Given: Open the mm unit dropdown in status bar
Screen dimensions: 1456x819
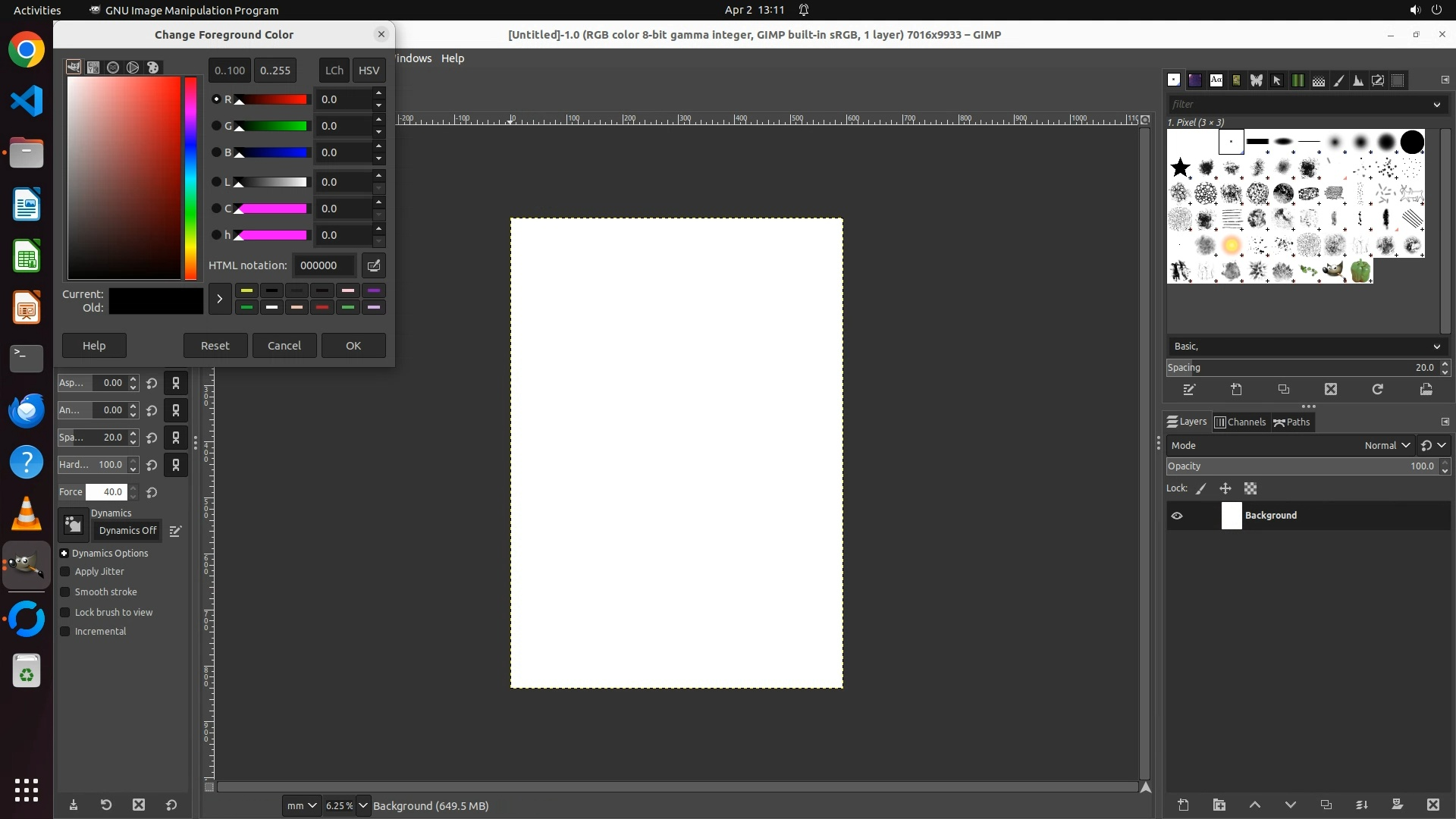Looking at the screenshot, I should tap(301, 805).
